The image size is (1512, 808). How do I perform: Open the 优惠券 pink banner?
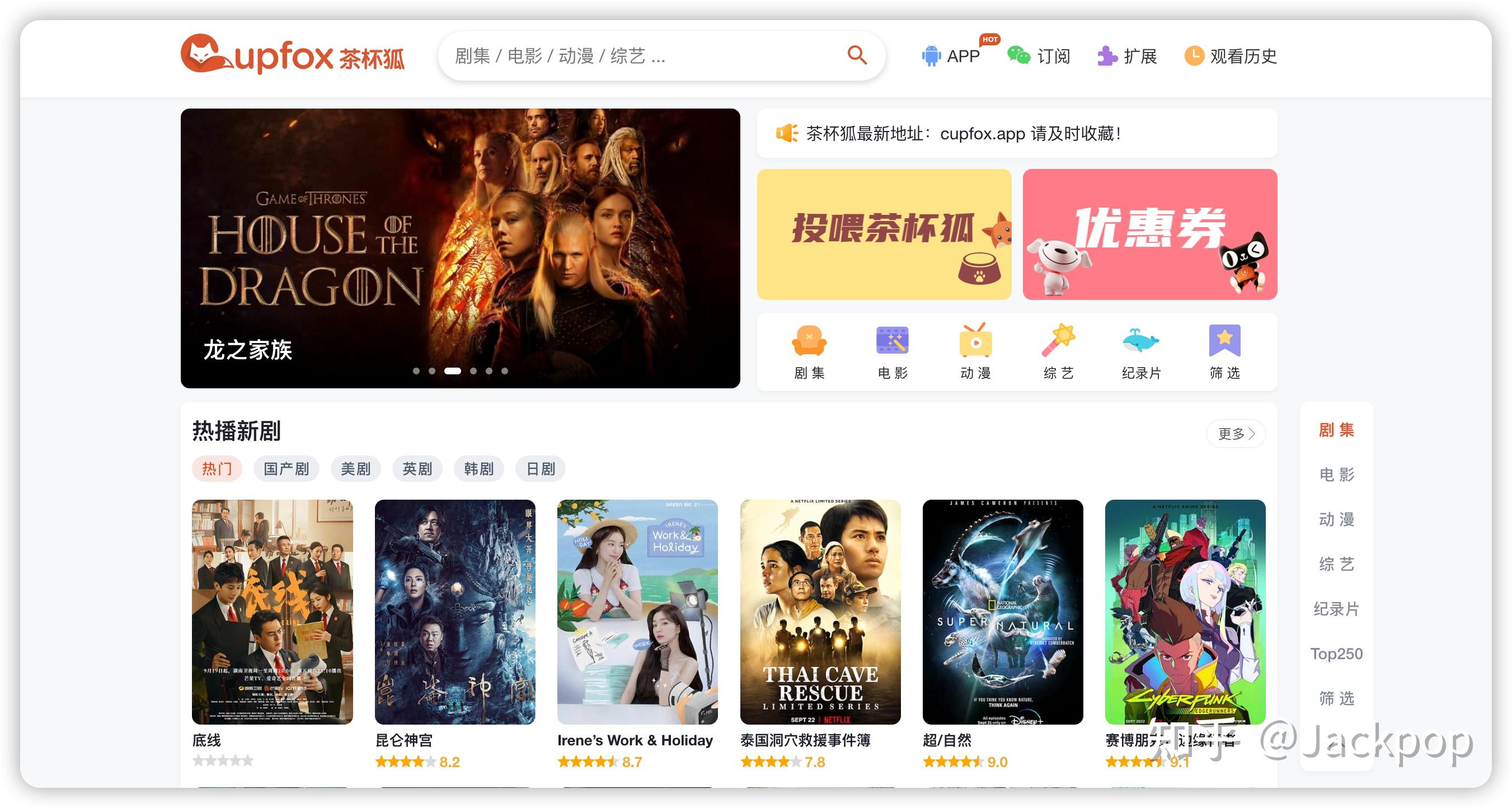[1149, 234]
